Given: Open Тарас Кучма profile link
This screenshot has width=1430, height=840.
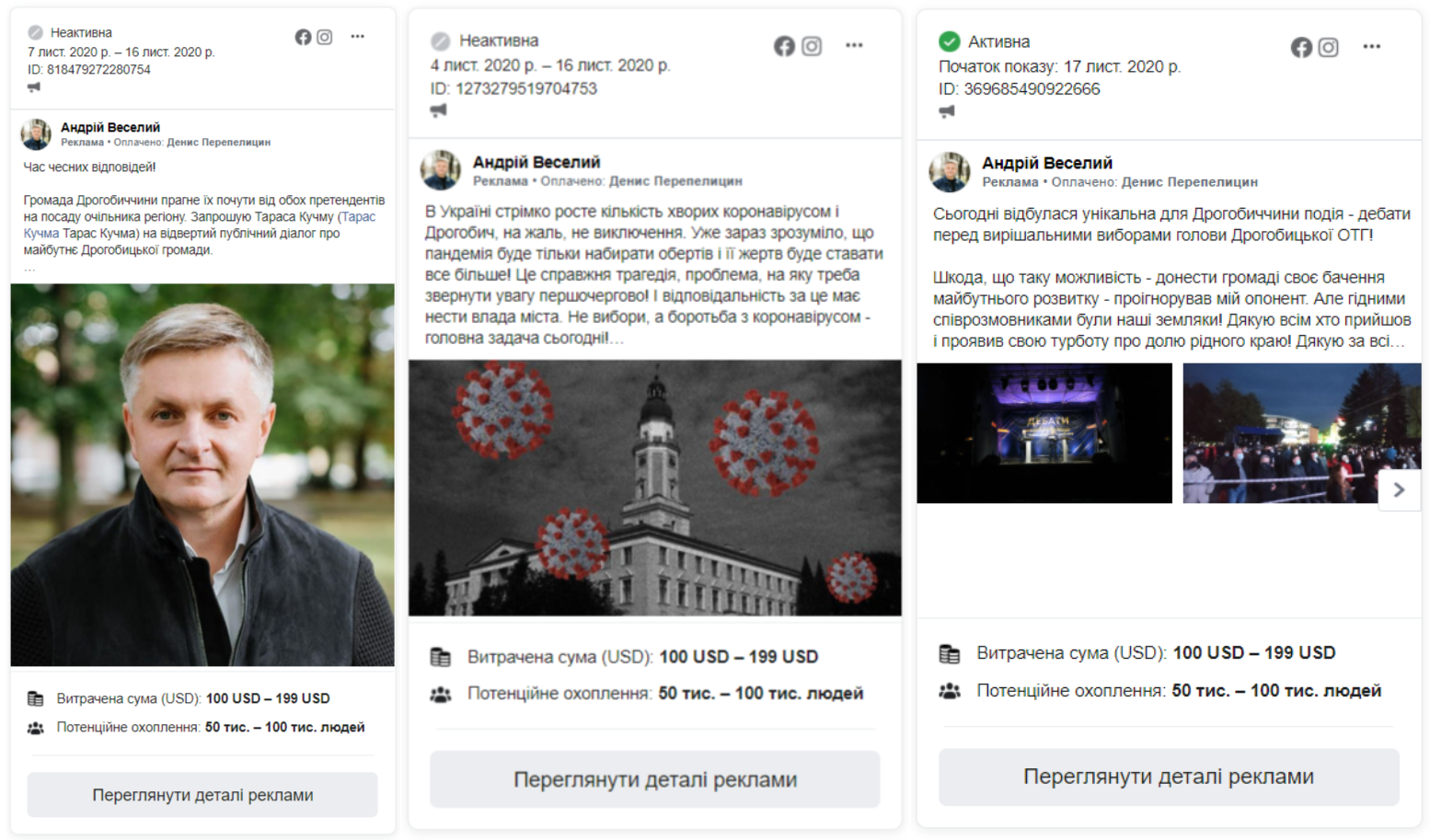Looking at the screenshot, I should click(199, 225).
